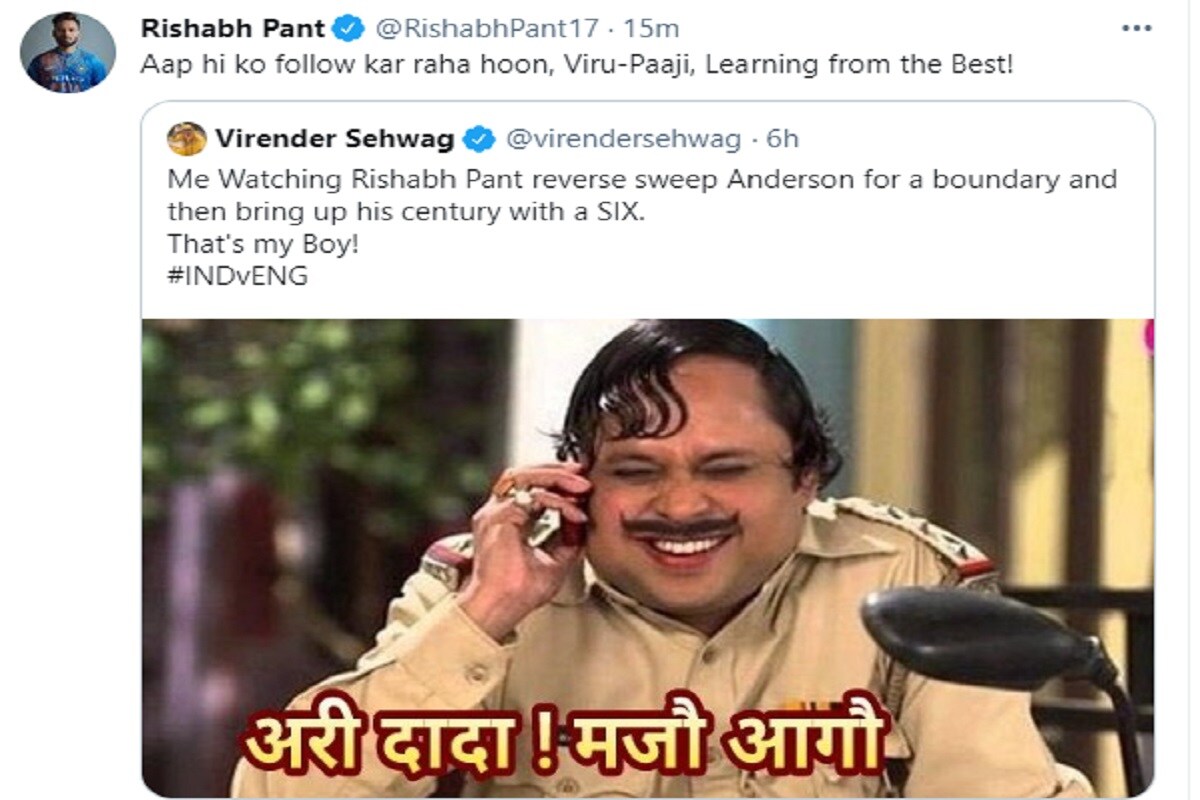1200x800 pixels.
Task: Click the Virender Sehwag display name
Action: point(334,139)
